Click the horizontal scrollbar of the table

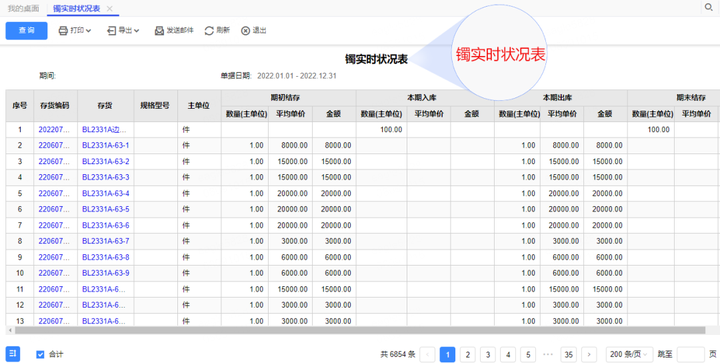pyautogui.click(x=360, y=330)
